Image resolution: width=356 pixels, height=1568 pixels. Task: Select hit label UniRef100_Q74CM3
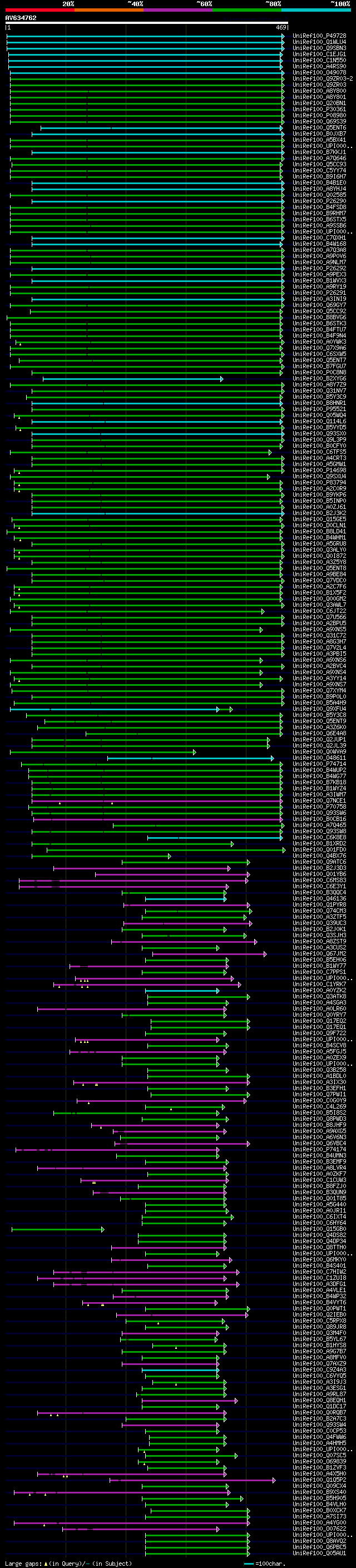tap(319, 911)
